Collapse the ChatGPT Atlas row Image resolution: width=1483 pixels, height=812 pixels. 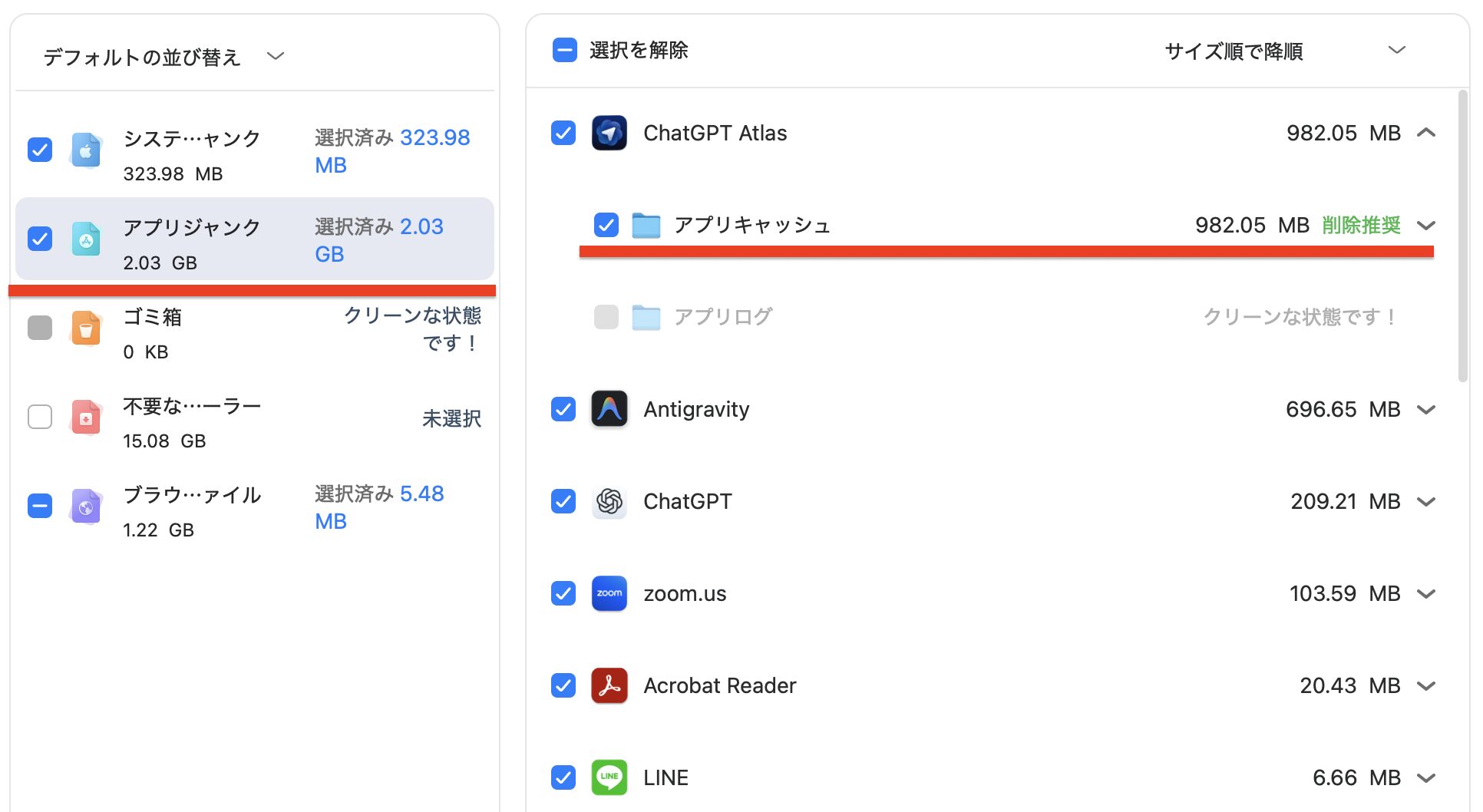(1426, 133)
